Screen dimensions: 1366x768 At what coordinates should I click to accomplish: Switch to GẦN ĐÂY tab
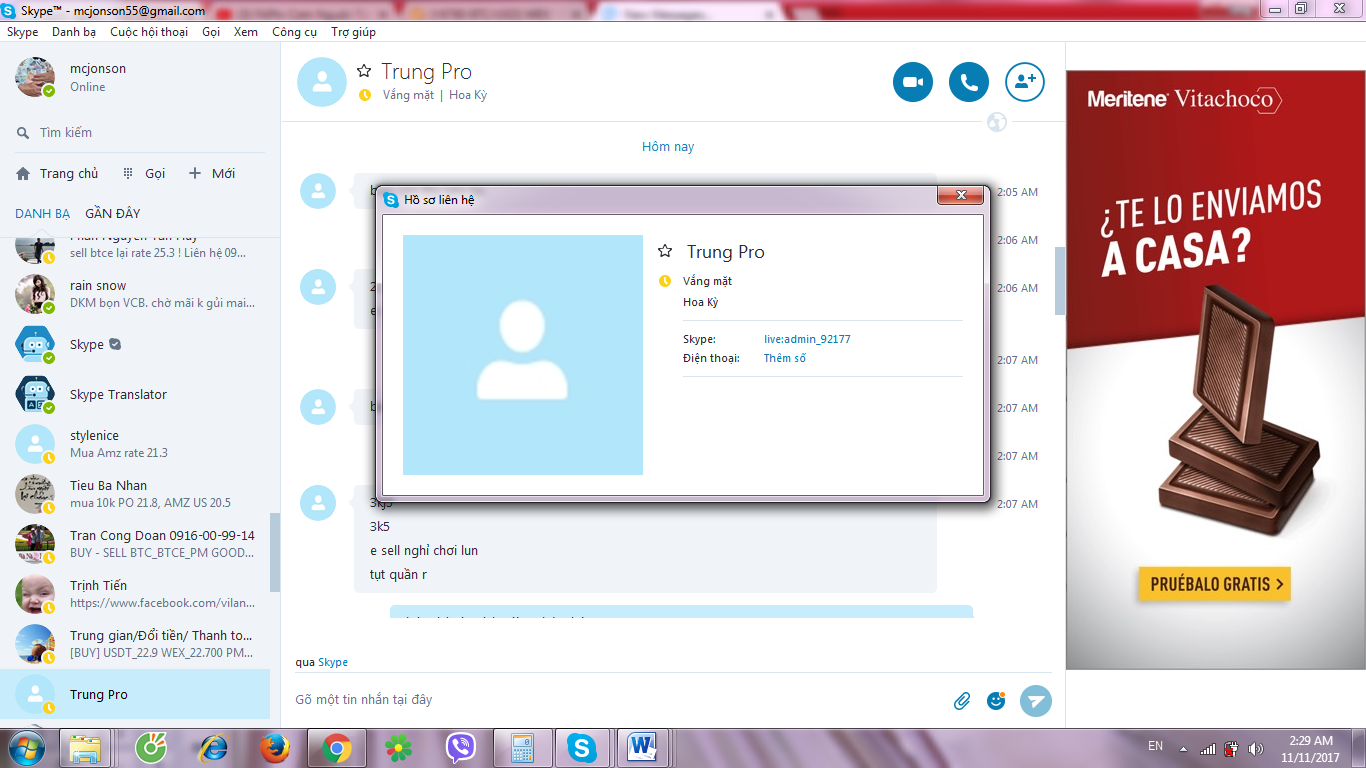click(x=113, y=213)
